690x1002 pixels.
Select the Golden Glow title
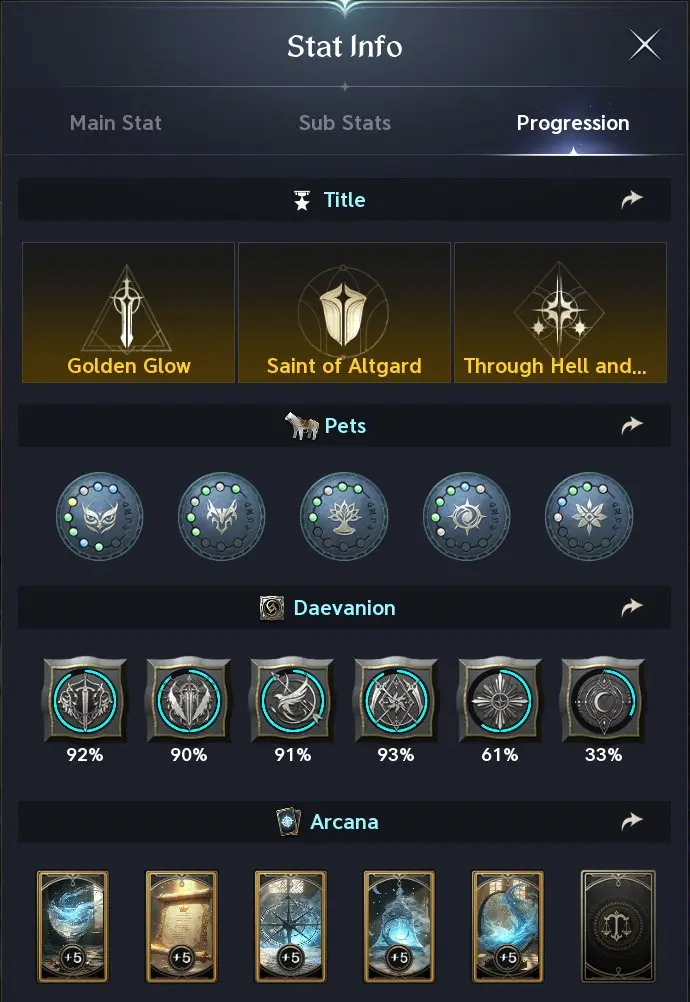[129, 312]
